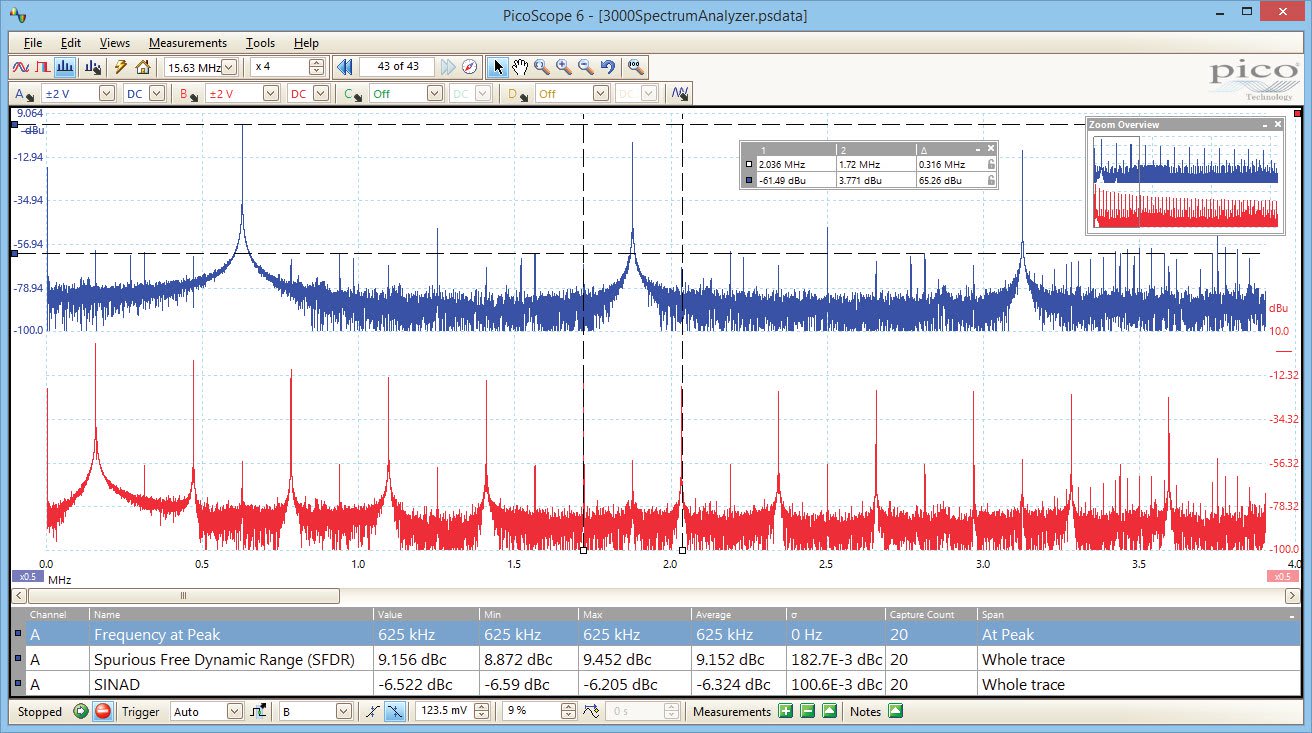Click the Delete Measurement minus icon
The image size is (1312, 733).
point(807,712)
